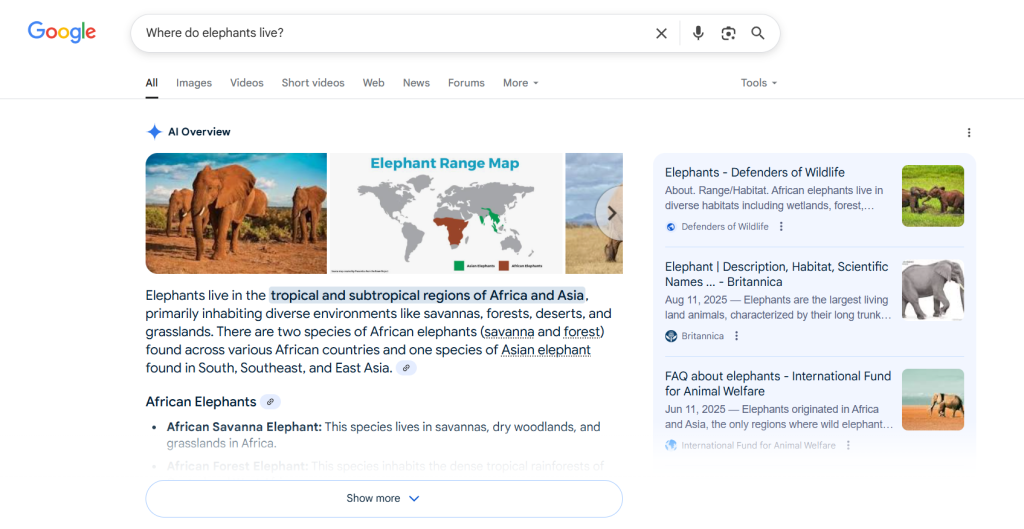Open three-dot menu next to Britannica source
The height and width of the screenshot is (529, 1024).
(x=737, y=336)
